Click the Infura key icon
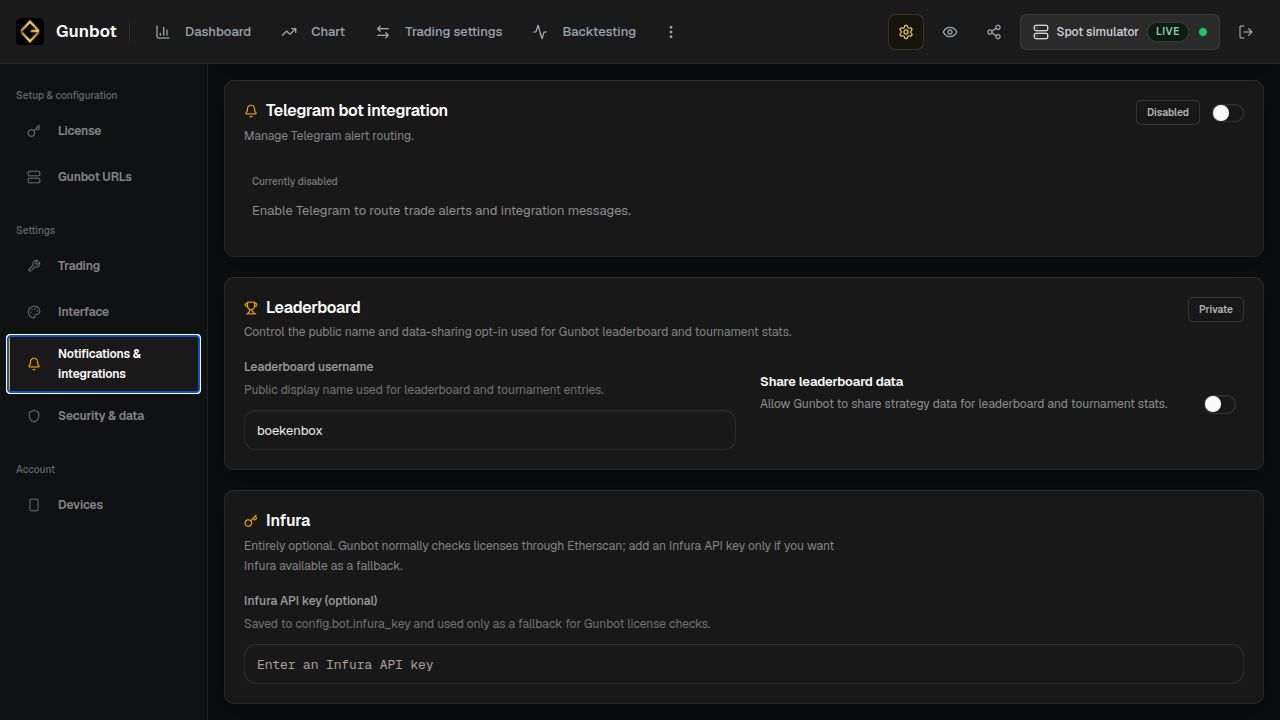The image size is (1280, 720). click(251, 521)
